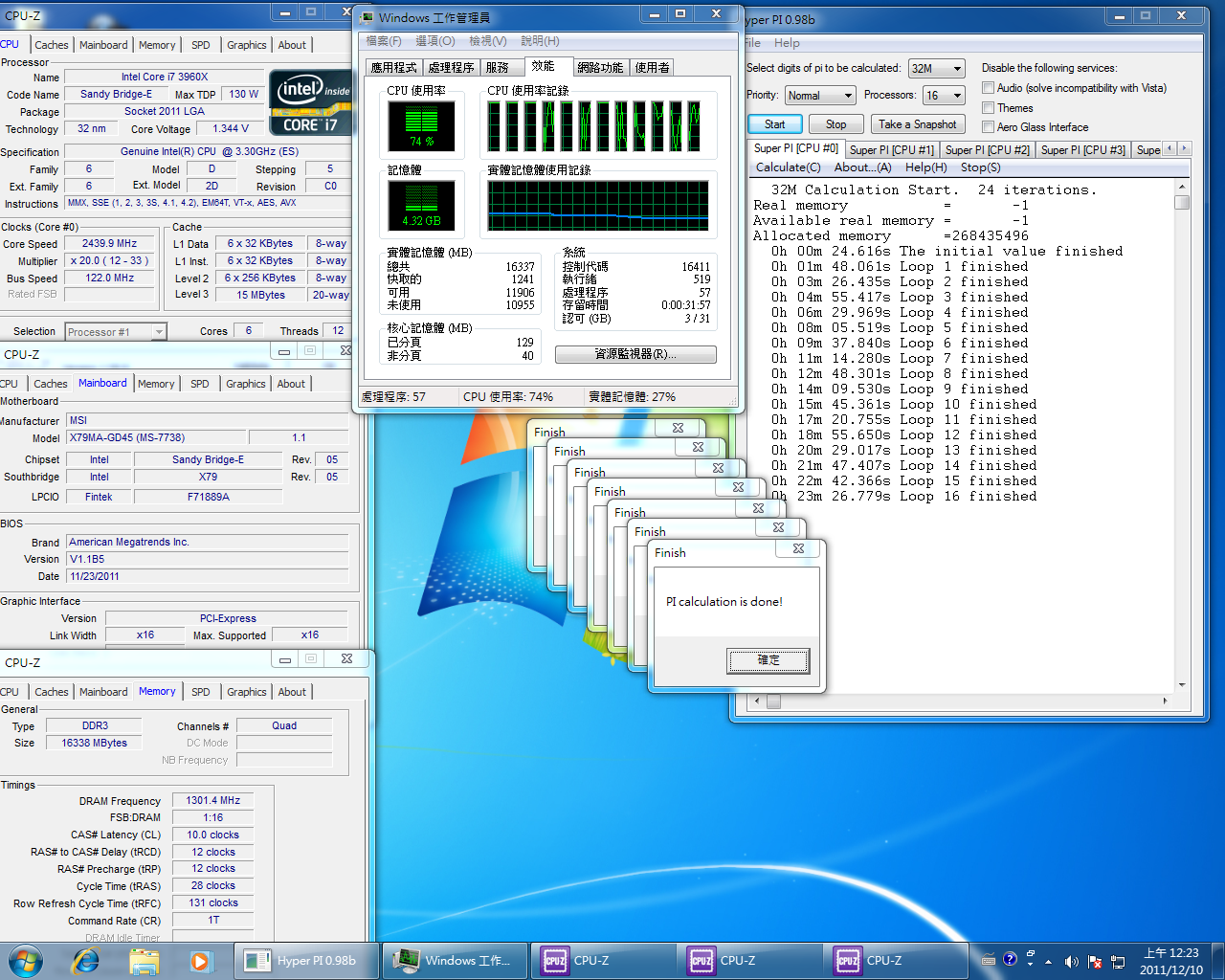
Task: Open the Priority Normal dropdown
Action: 819,96
